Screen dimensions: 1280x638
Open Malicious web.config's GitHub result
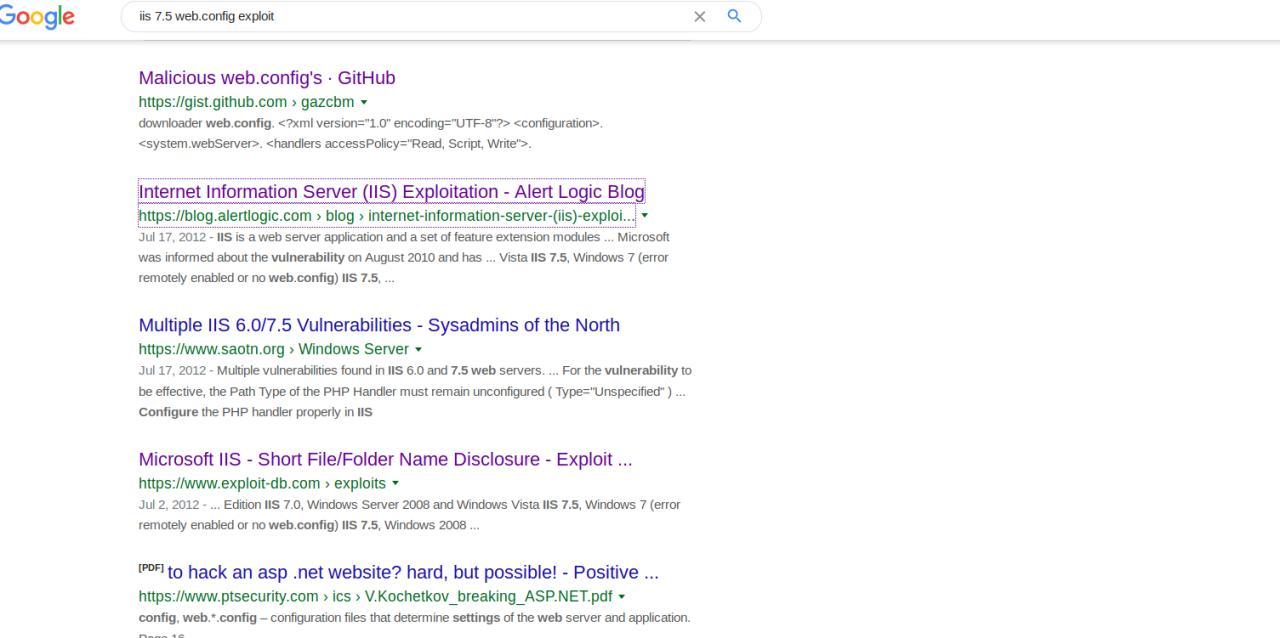click(x=267, y=78)
